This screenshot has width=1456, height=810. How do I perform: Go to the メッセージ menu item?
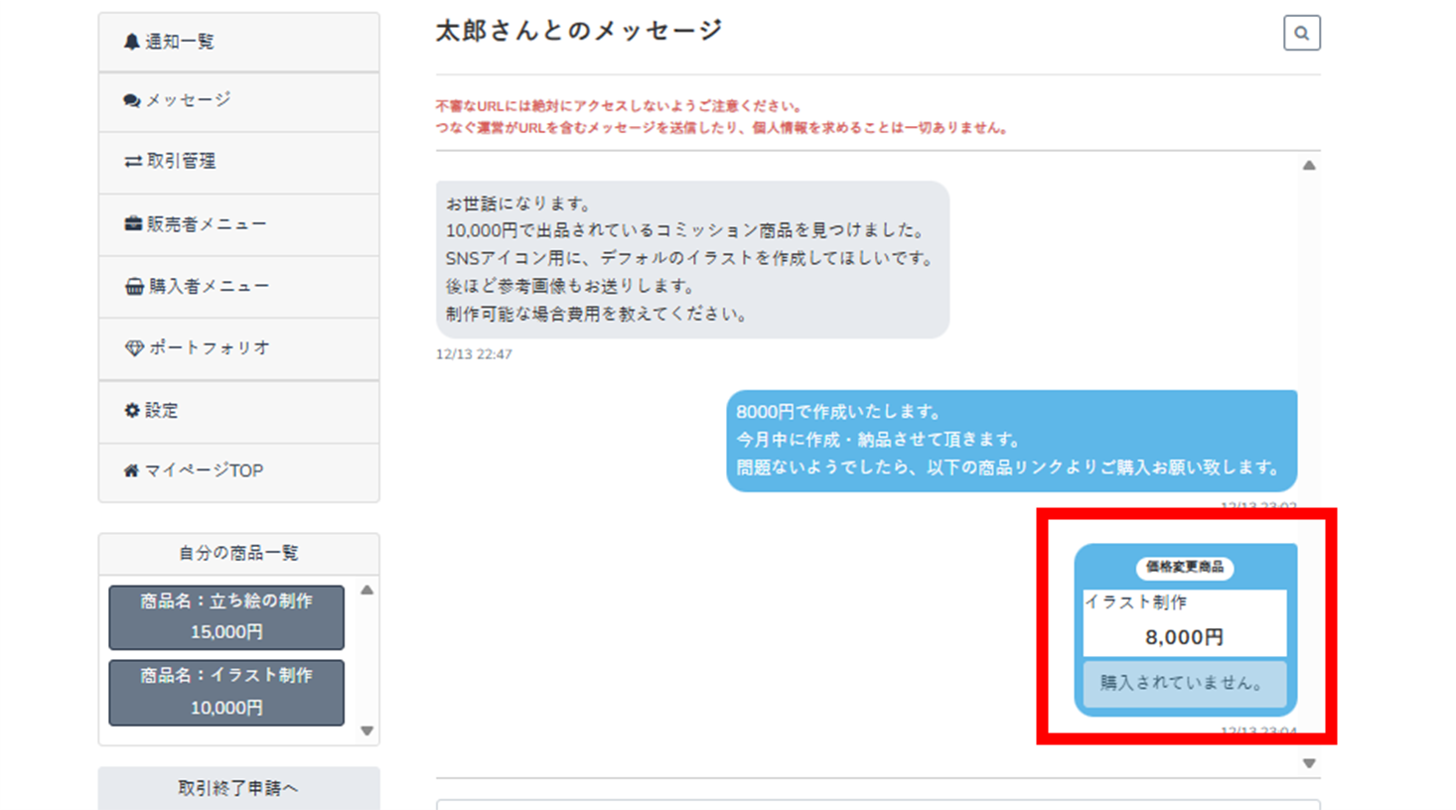pyautogui.click(x=239, y=102)
